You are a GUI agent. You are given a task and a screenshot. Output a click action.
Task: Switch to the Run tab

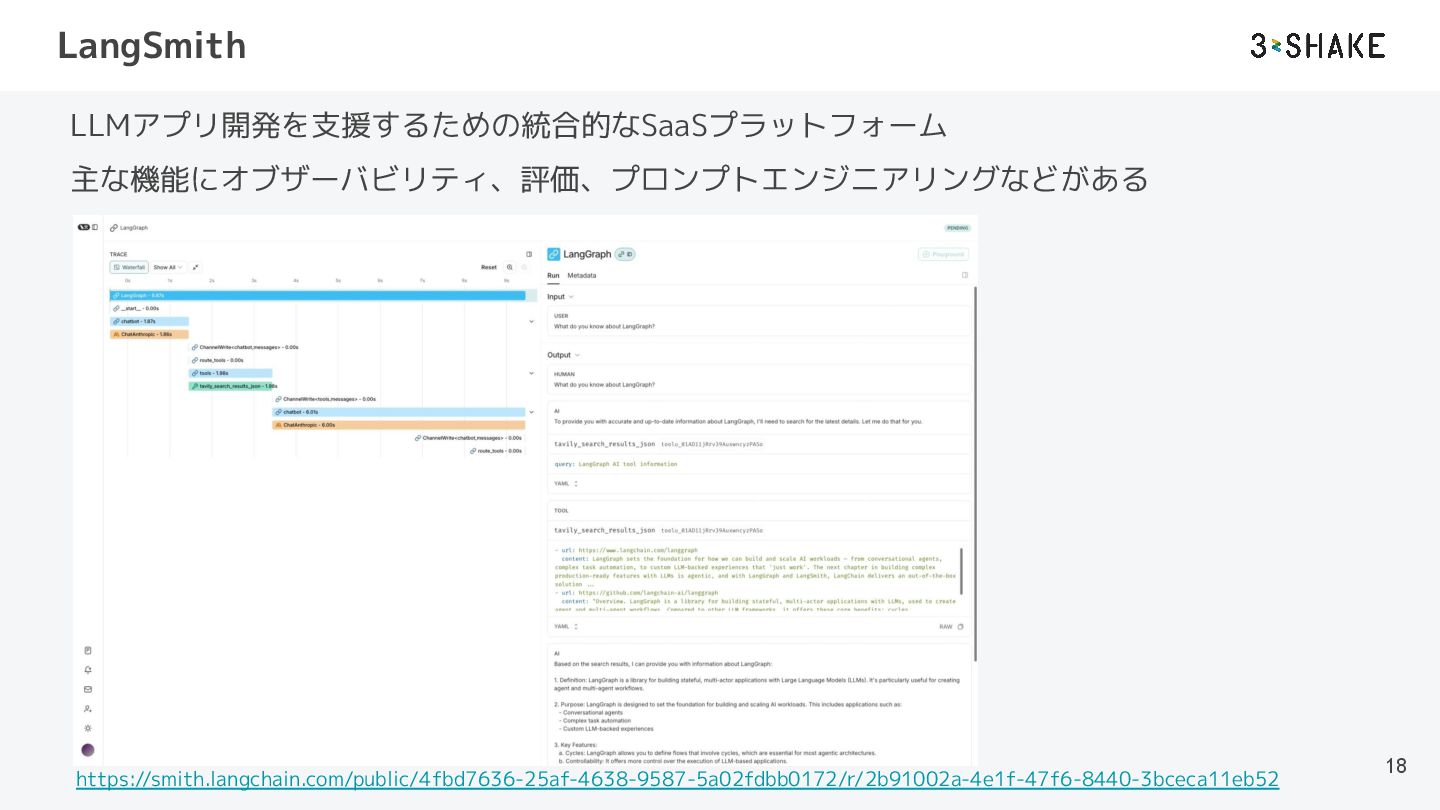pos(553,275)
